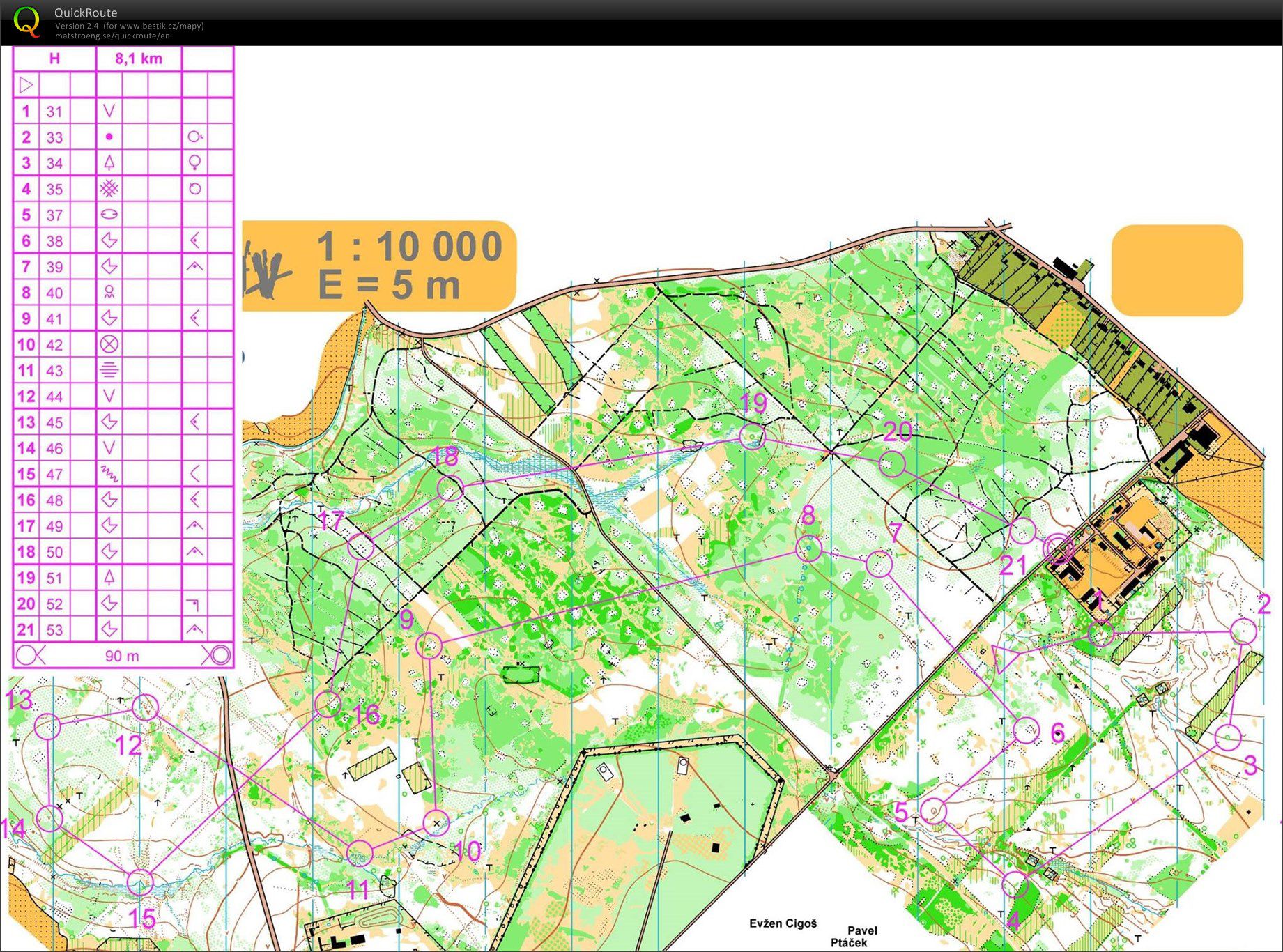Click control circle 15 on the map
1283x952 pixels.
139,883
